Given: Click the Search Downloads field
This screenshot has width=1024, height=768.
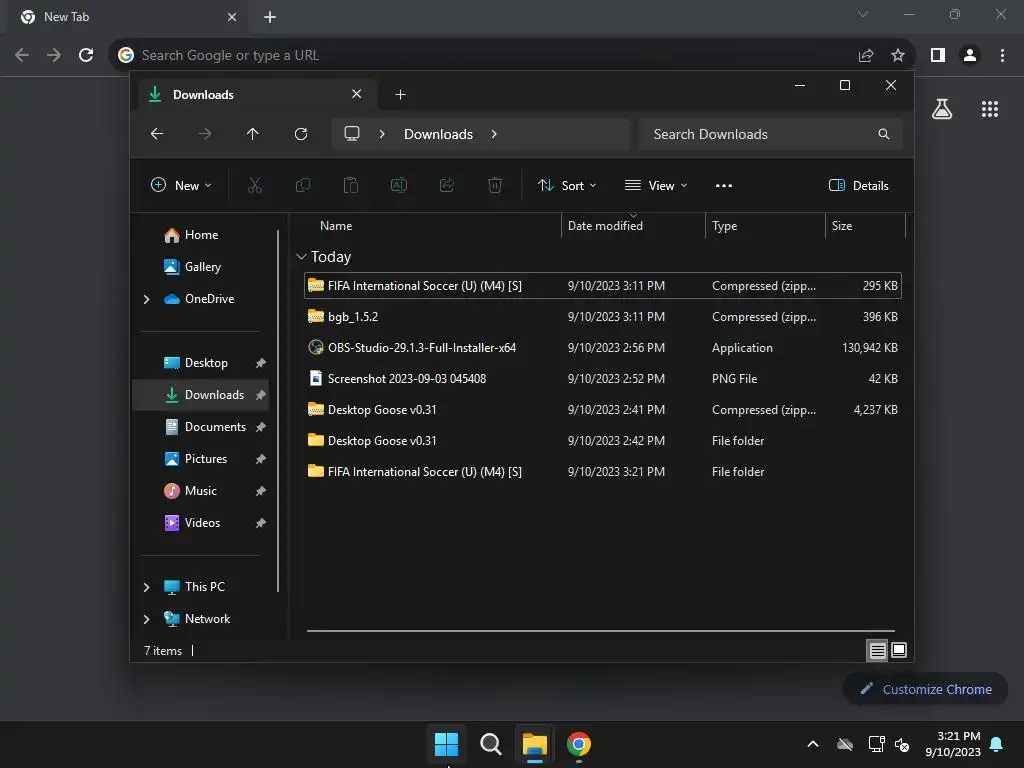Looking at the screenshot, I should pos(771,134).
